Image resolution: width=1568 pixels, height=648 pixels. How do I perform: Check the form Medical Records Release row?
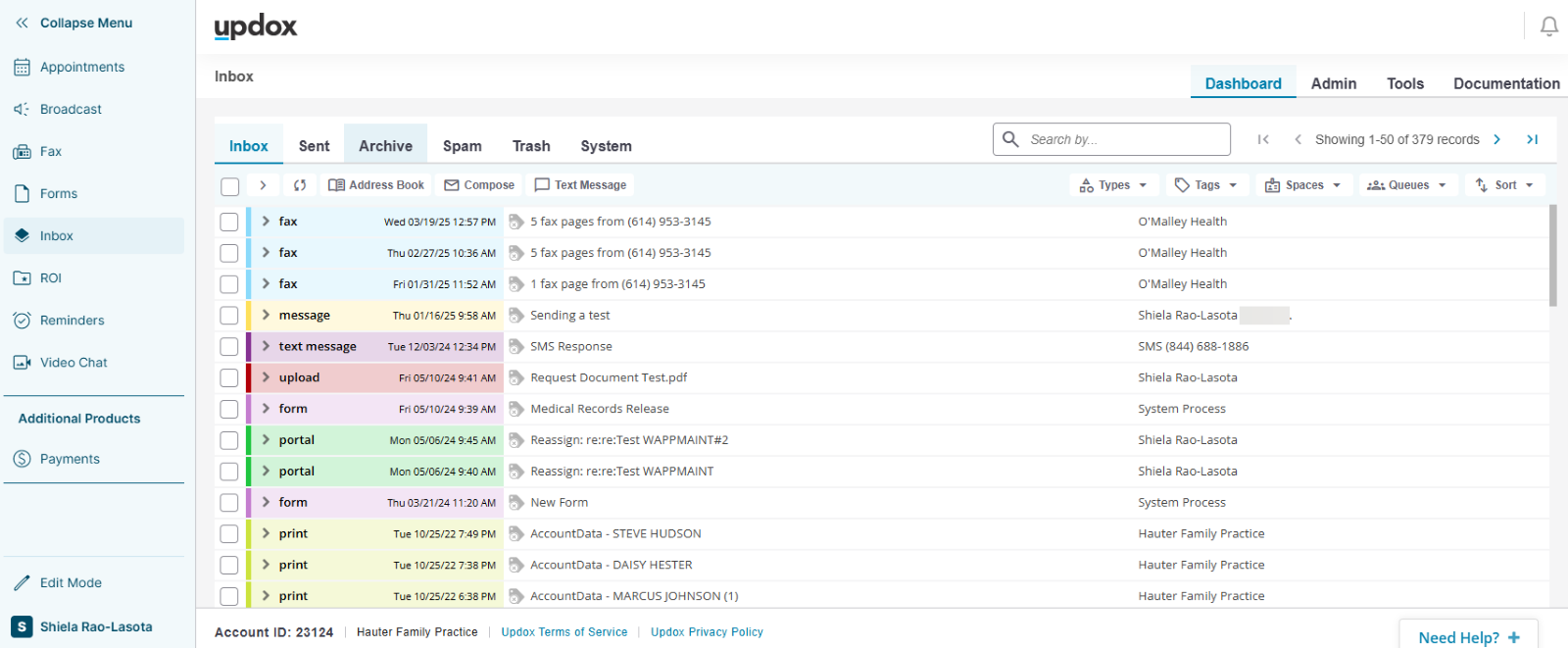point(229,409)
